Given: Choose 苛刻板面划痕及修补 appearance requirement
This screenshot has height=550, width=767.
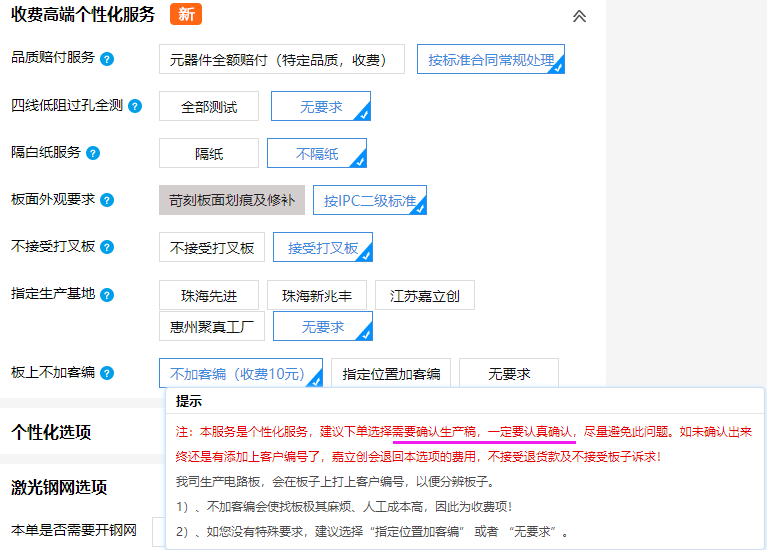Looking at the screenshot, I should point(232,200).
